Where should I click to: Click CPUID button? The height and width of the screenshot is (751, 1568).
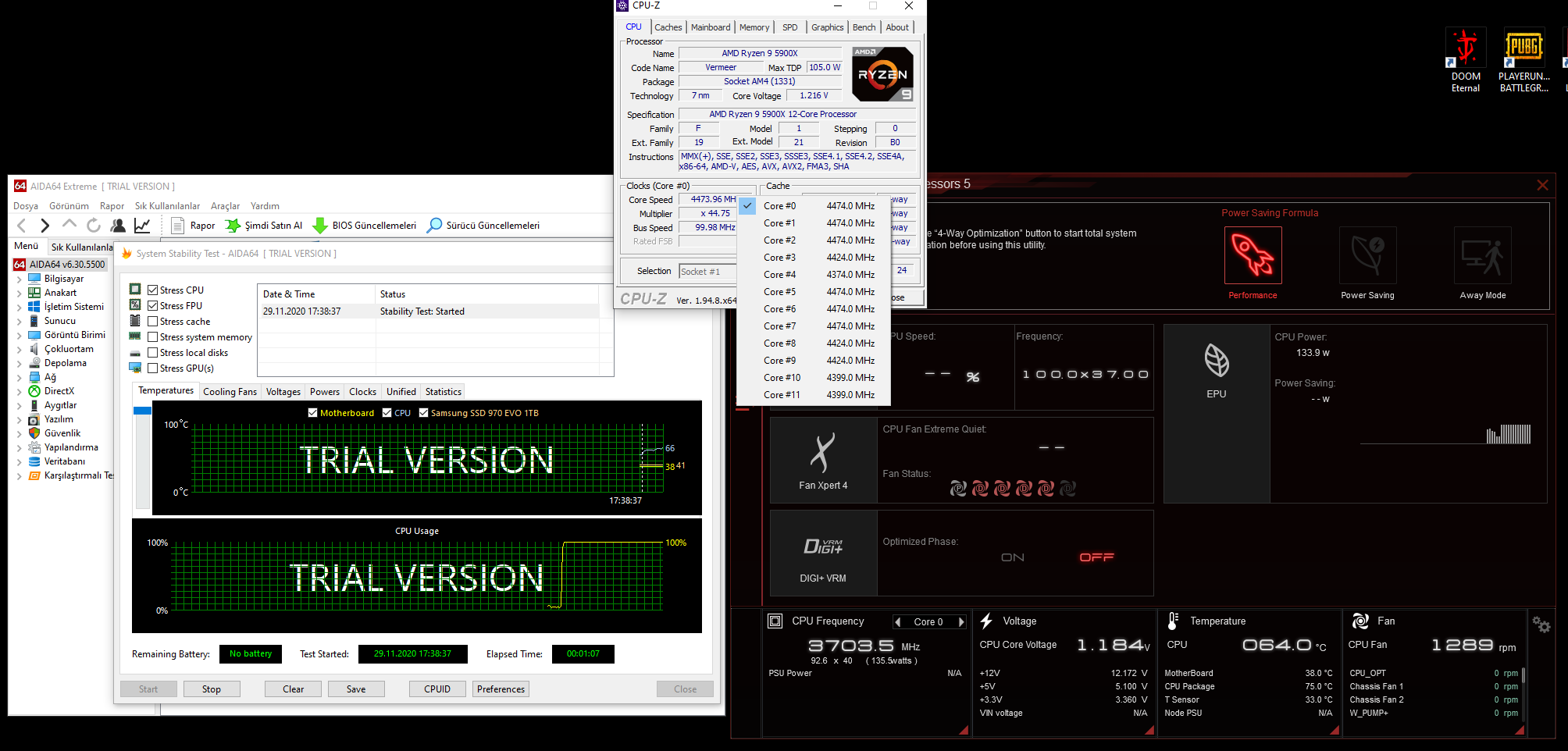437,689
